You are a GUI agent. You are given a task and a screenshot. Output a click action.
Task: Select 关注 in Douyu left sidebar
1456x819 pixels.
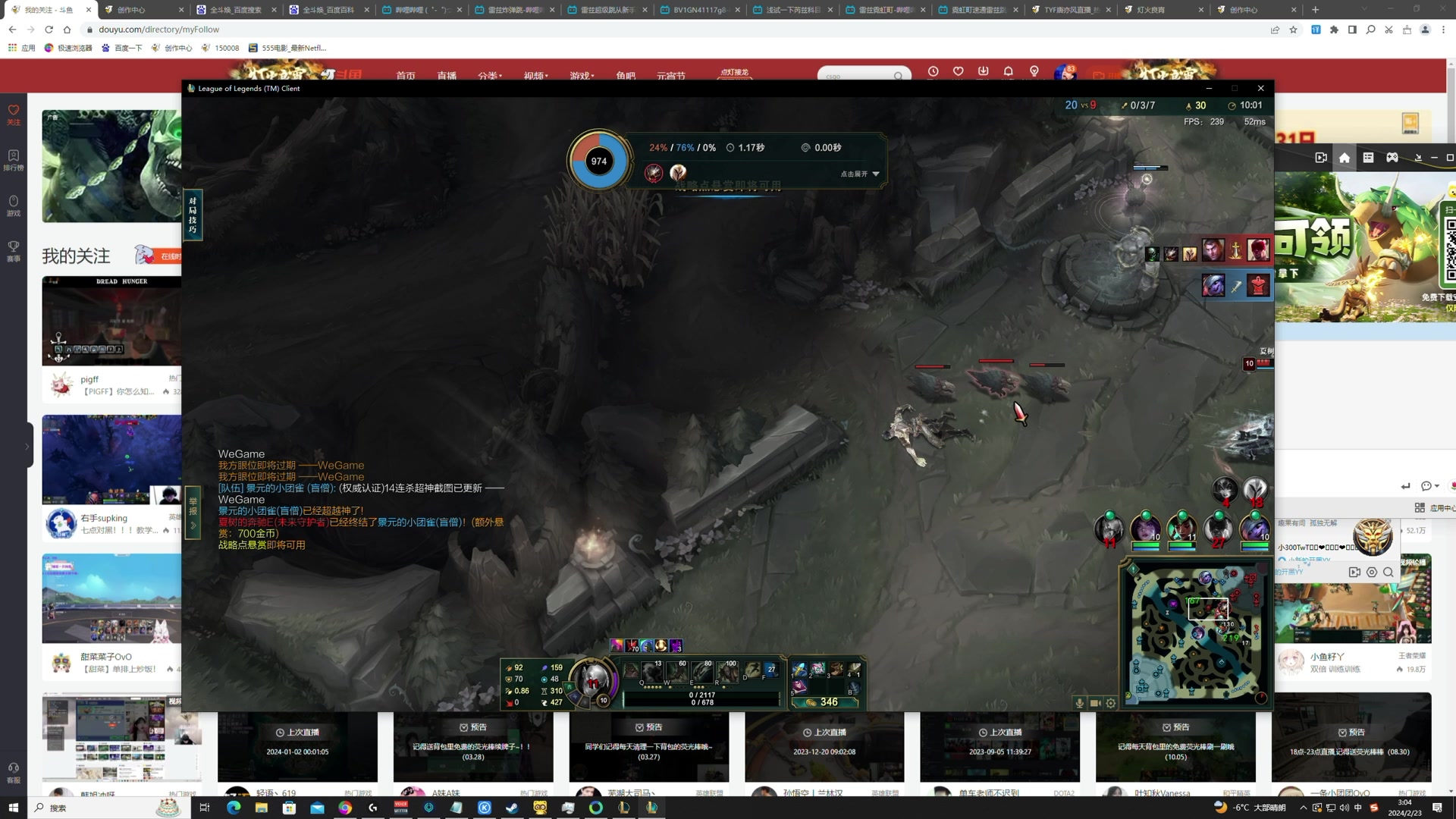[x=14, y=115]
